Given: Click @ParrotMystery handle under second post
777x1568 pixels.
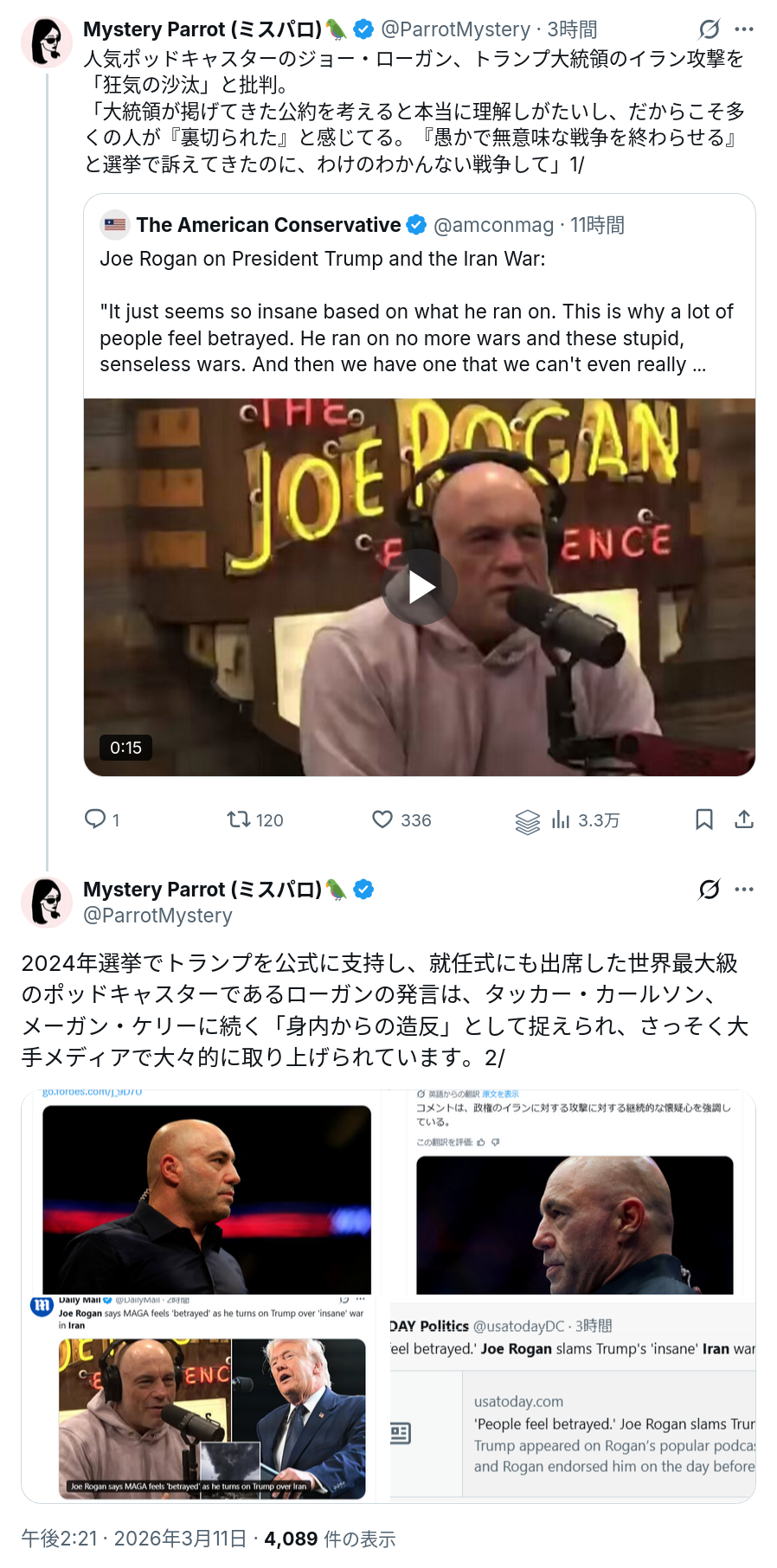Looking at the screenshot, I should click(x=157, y=916).
